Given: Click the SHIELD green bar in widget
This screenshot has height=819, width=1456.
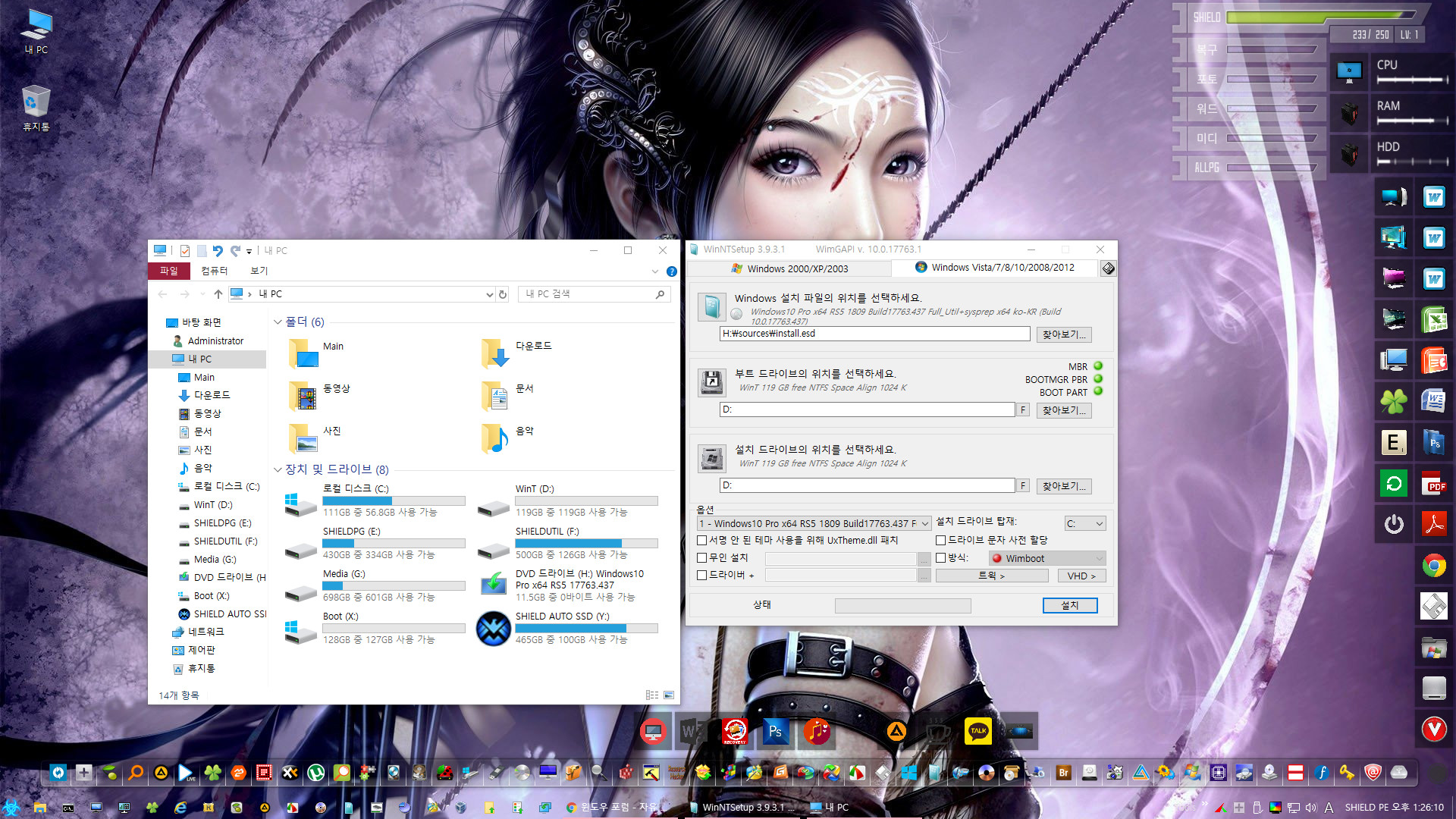Looking at the screenshot, I should [x=1319, y=17].
